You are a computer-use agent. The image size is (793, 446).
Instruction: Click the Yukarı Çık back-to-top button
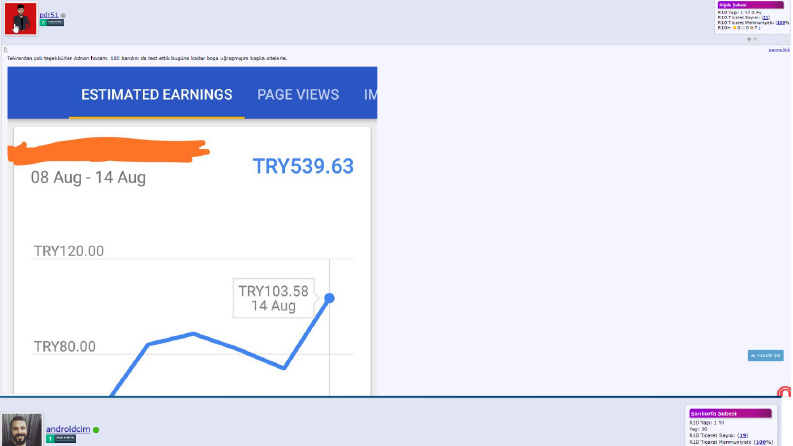(x=766, y=355)
